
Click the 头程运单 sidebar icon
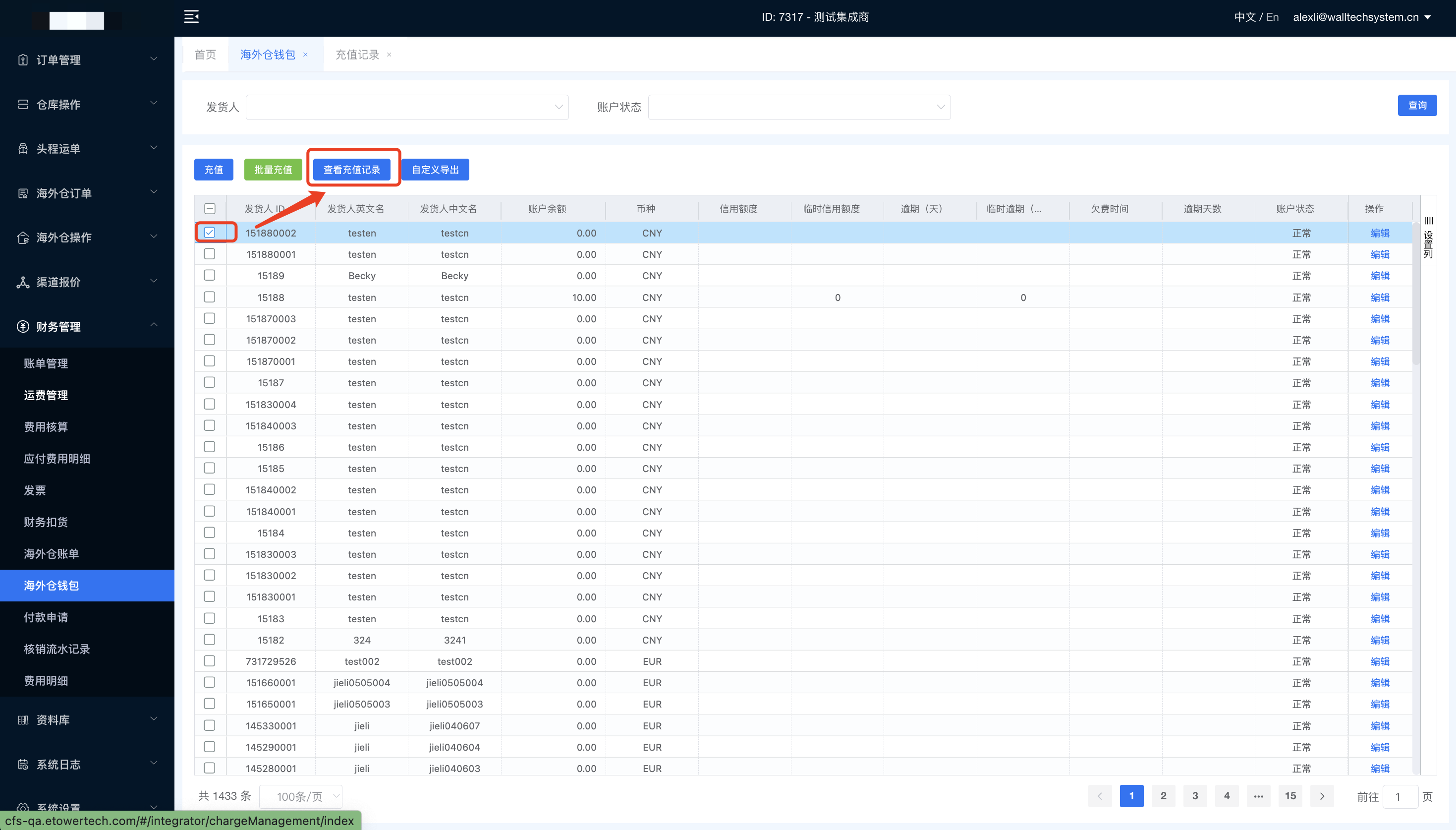pos(23,149)
